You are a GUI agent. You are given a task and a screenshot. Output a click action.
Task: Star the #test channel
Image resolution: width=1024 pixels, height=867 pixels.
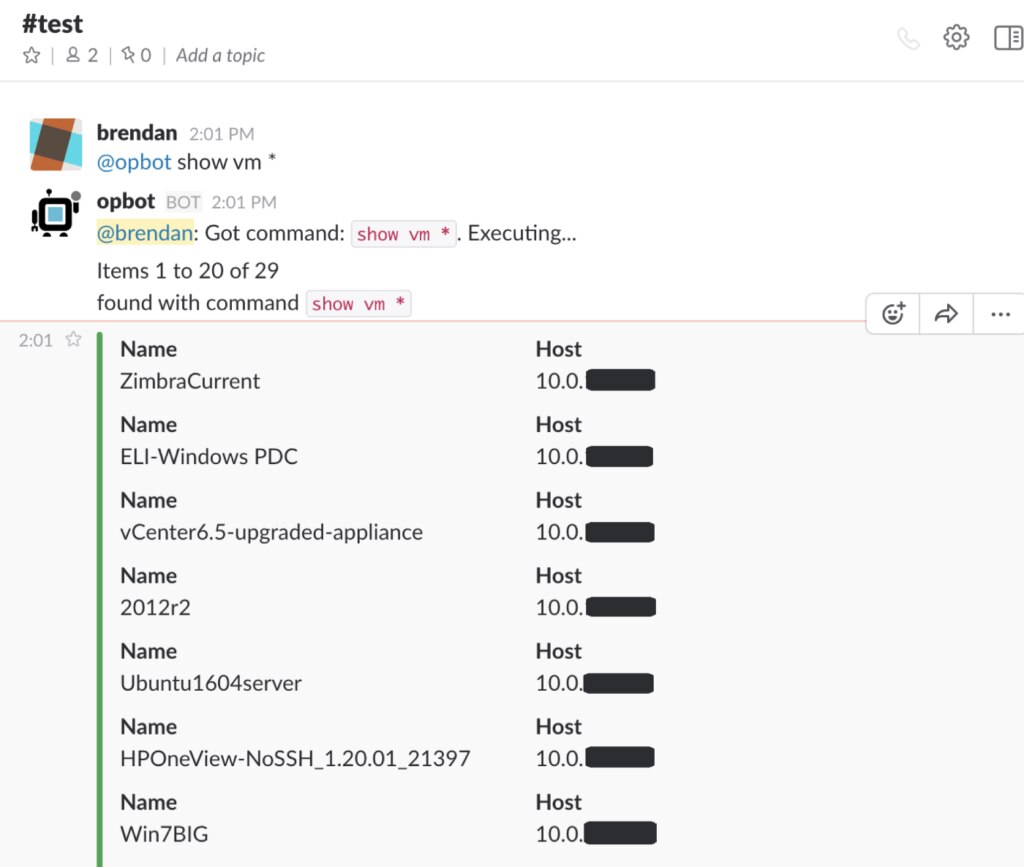(31, 56)
